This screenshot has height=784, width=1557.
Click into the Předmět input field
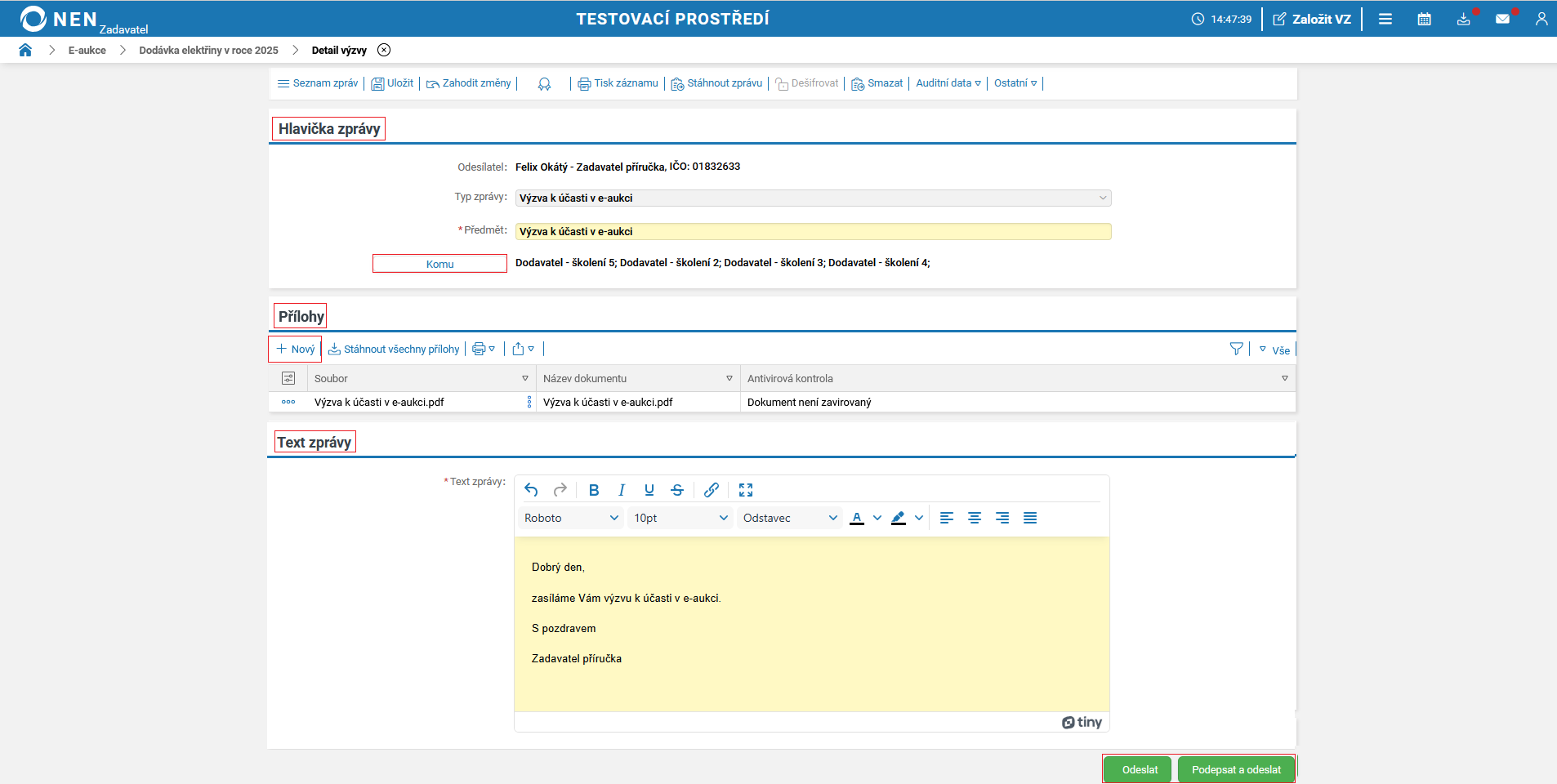click(813, 232)
